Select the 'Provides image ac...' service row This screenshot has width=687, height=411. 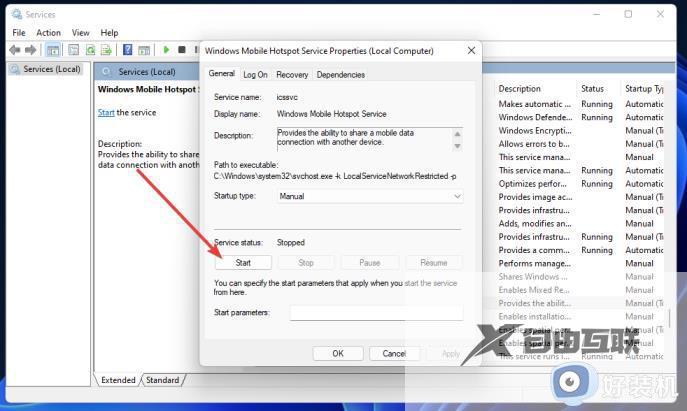580,197
